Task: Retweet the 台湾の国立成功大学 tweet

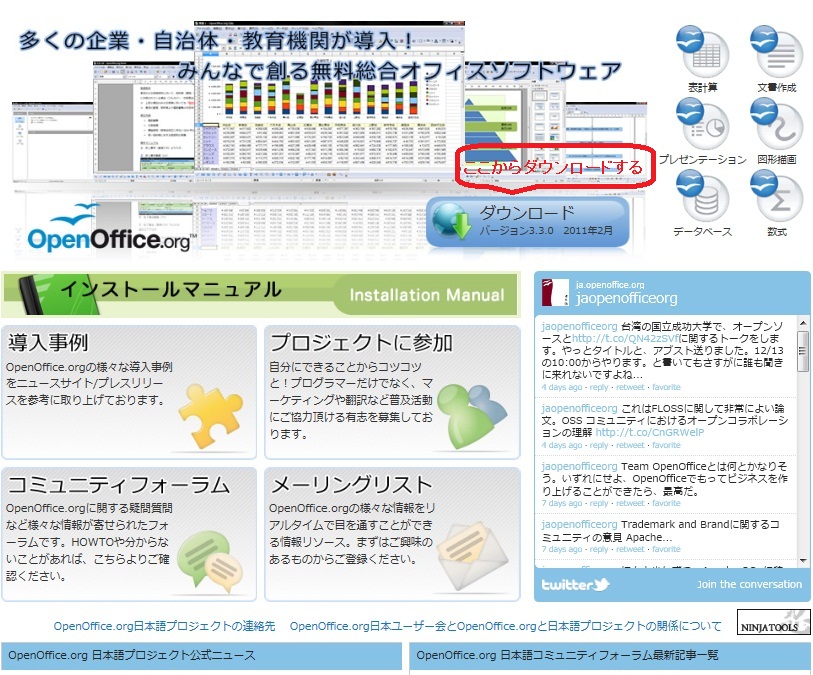Action: point(630,387)
